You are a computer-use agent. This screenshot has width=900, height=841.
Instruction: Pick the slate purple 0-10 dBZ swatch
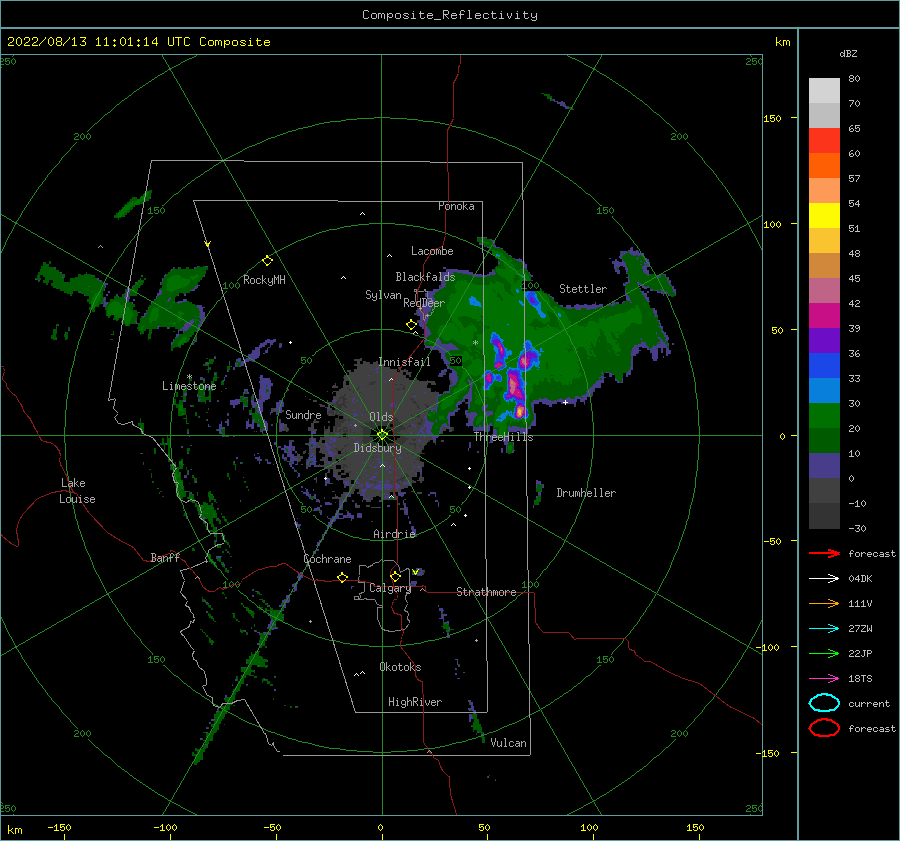click(824, 466)
